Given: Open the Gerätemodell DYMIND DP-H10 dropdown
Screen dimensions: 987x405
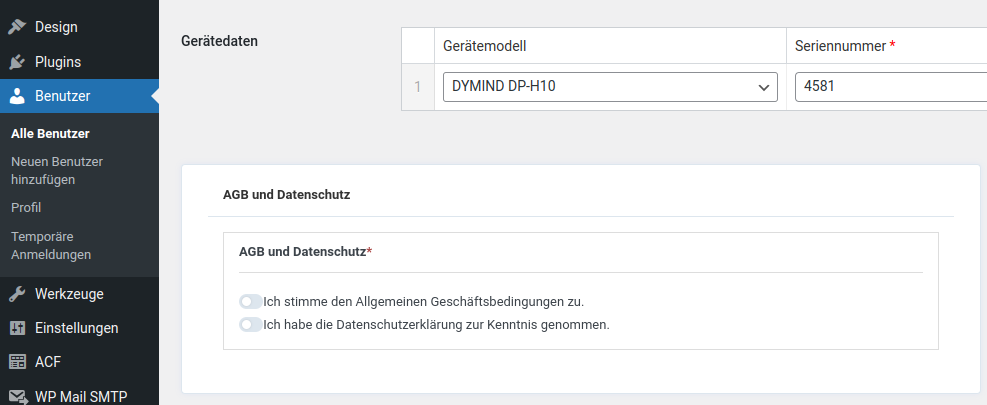Looking at the screenshot, I should (x=610, y=87).
